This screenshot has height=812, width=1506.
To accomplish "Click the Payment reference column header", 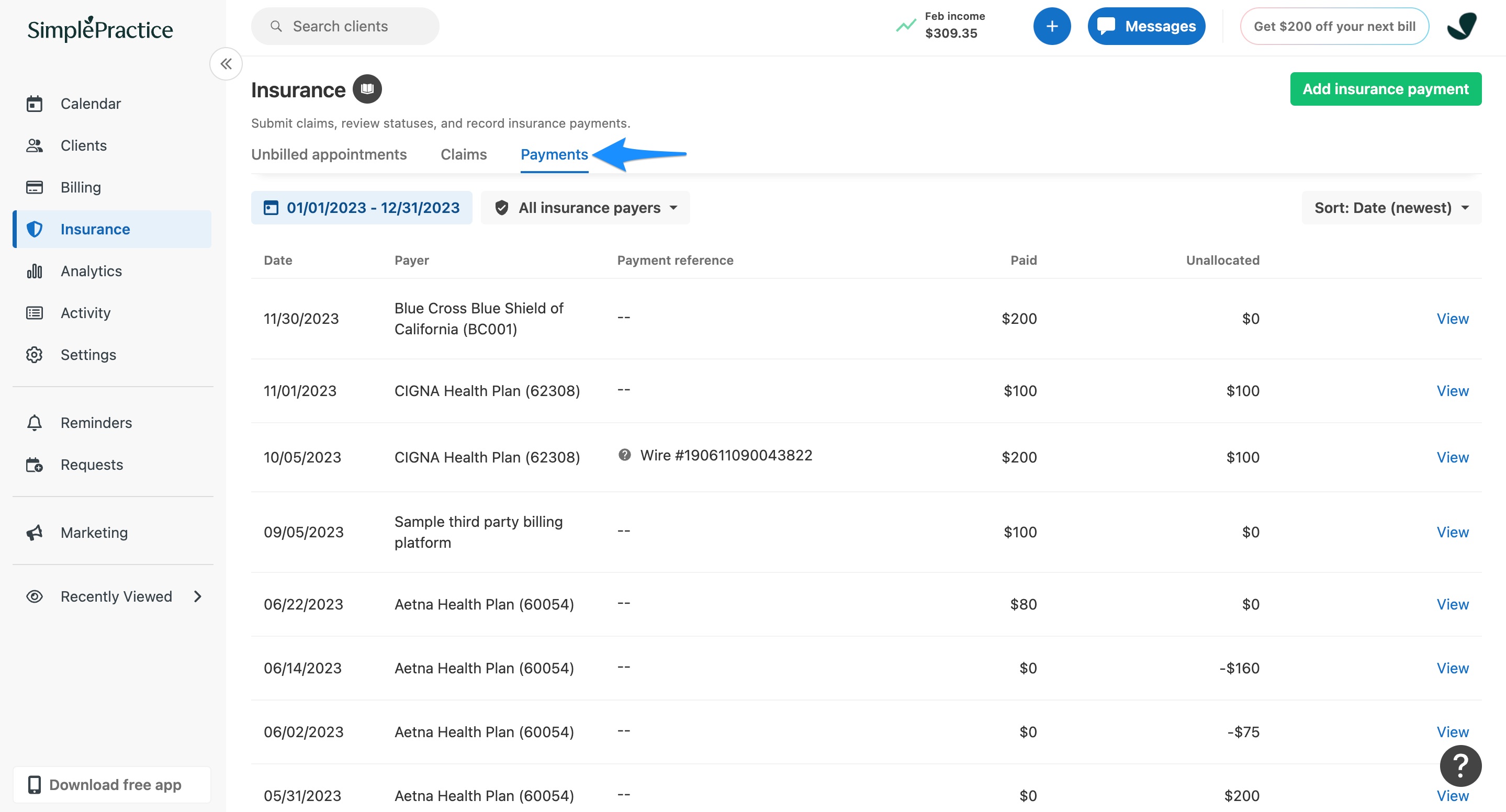I will [675, 260].
